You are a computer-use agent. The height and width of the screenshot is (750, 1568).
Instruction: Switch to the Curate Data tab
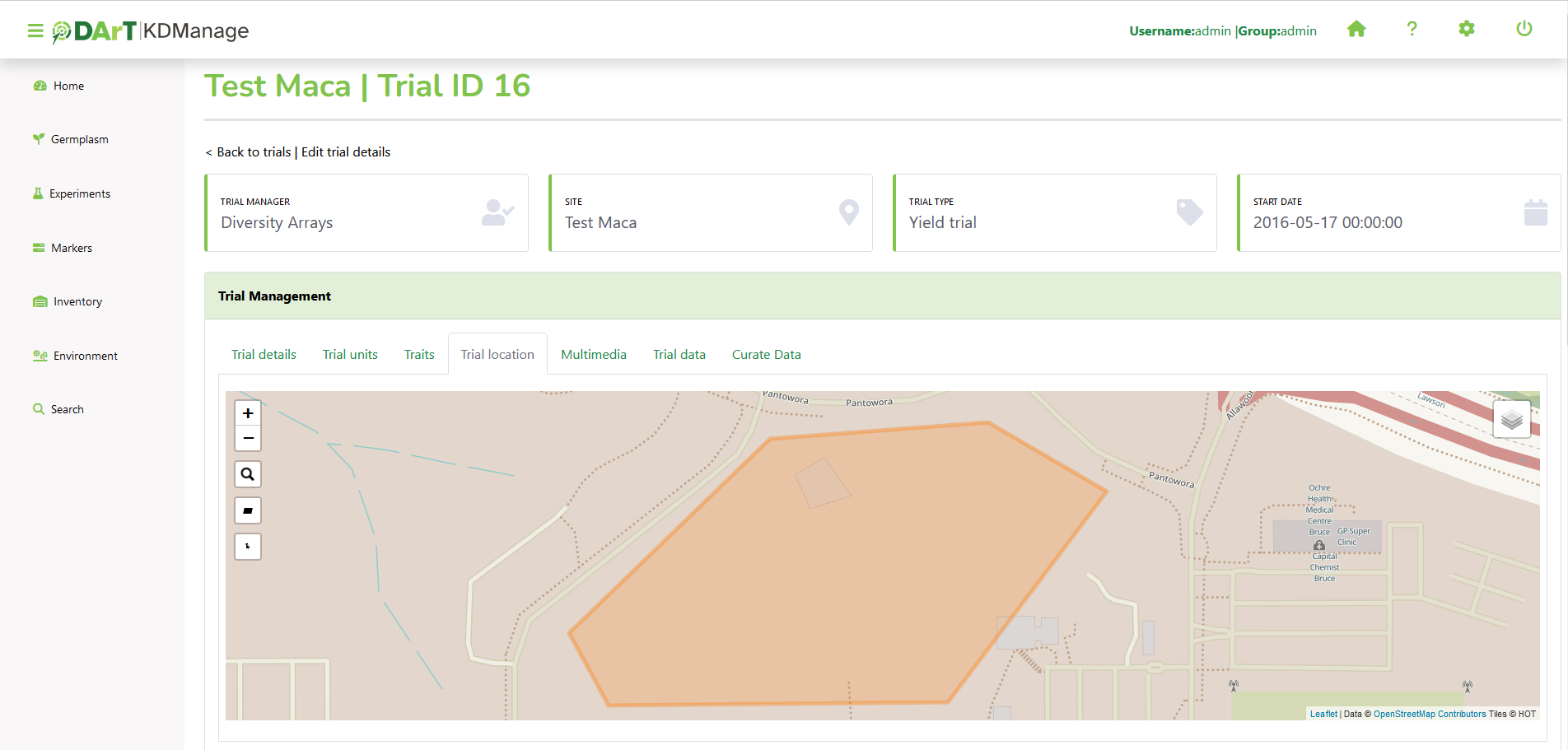pos(766,355)
